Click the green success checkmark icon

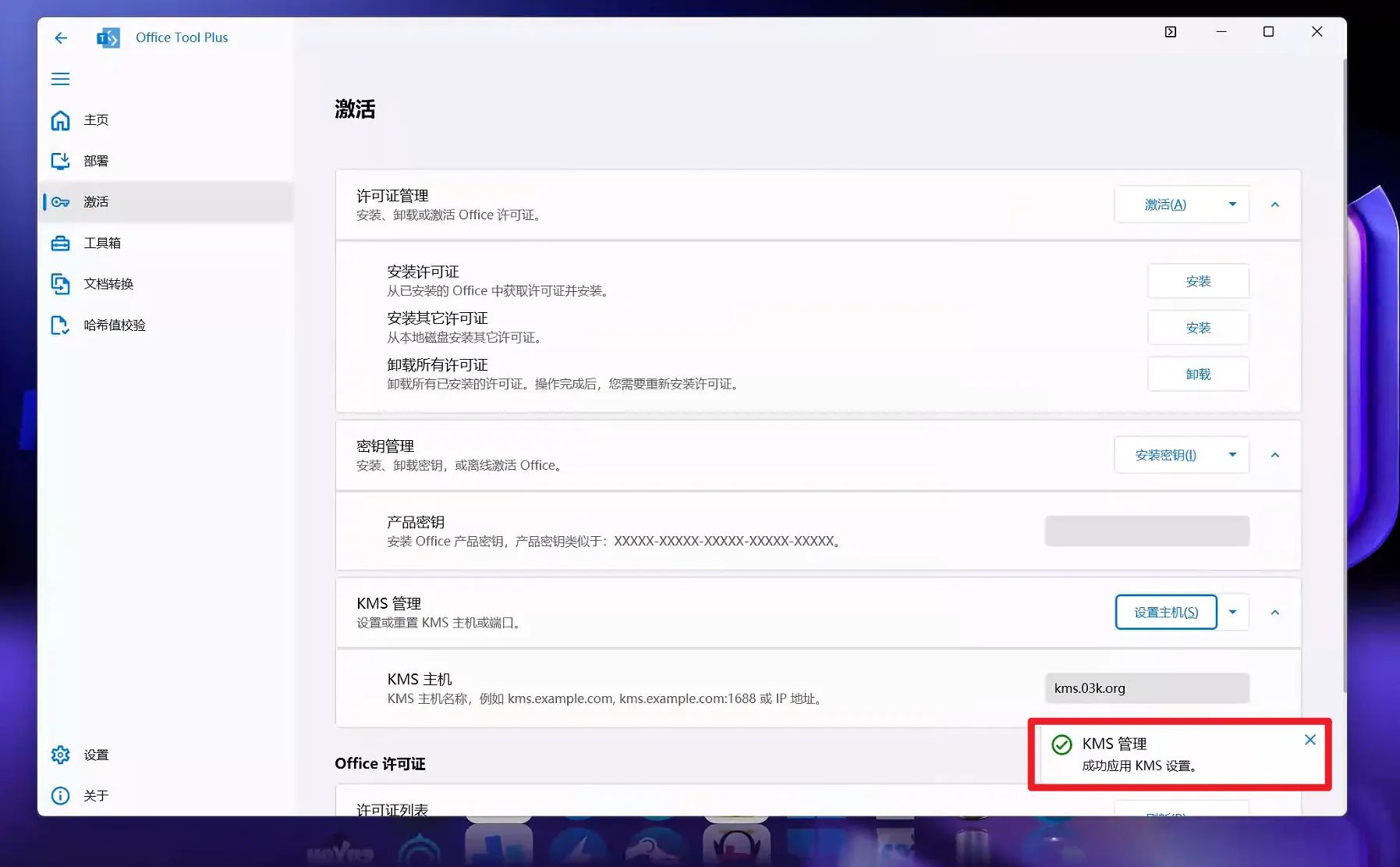(1062, 744)
